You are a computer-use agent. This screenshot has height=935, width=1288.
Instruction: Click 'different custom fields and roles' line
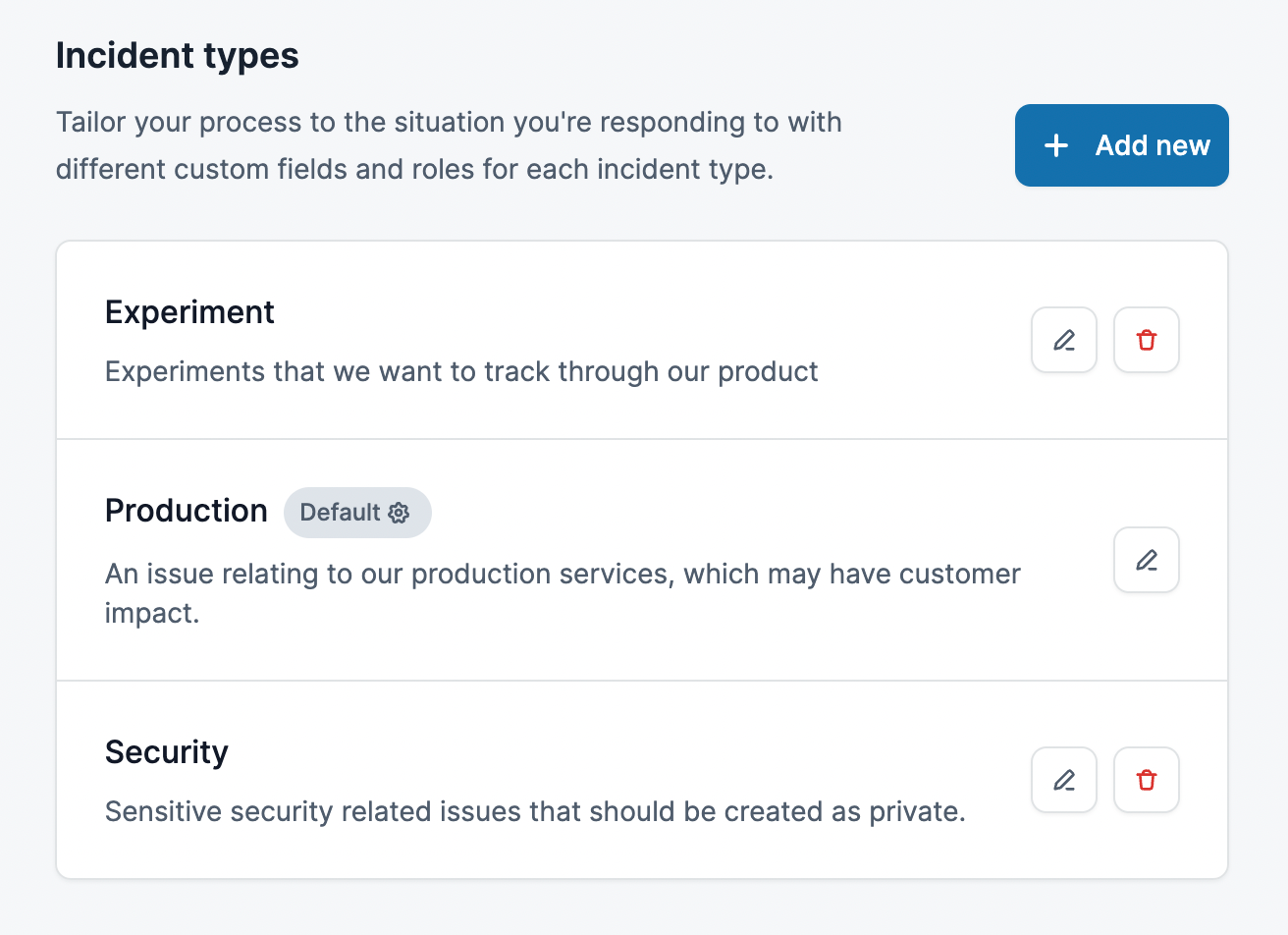click(x=414, y=169)
